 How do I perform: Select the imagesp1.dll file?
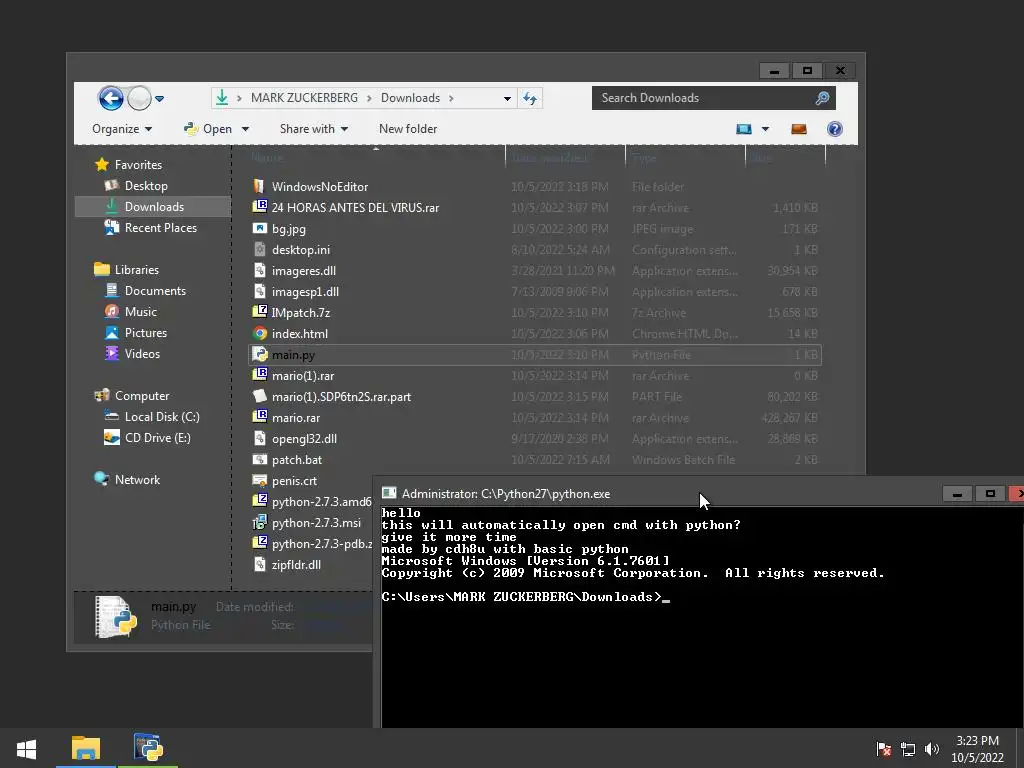tap(296, 291)
